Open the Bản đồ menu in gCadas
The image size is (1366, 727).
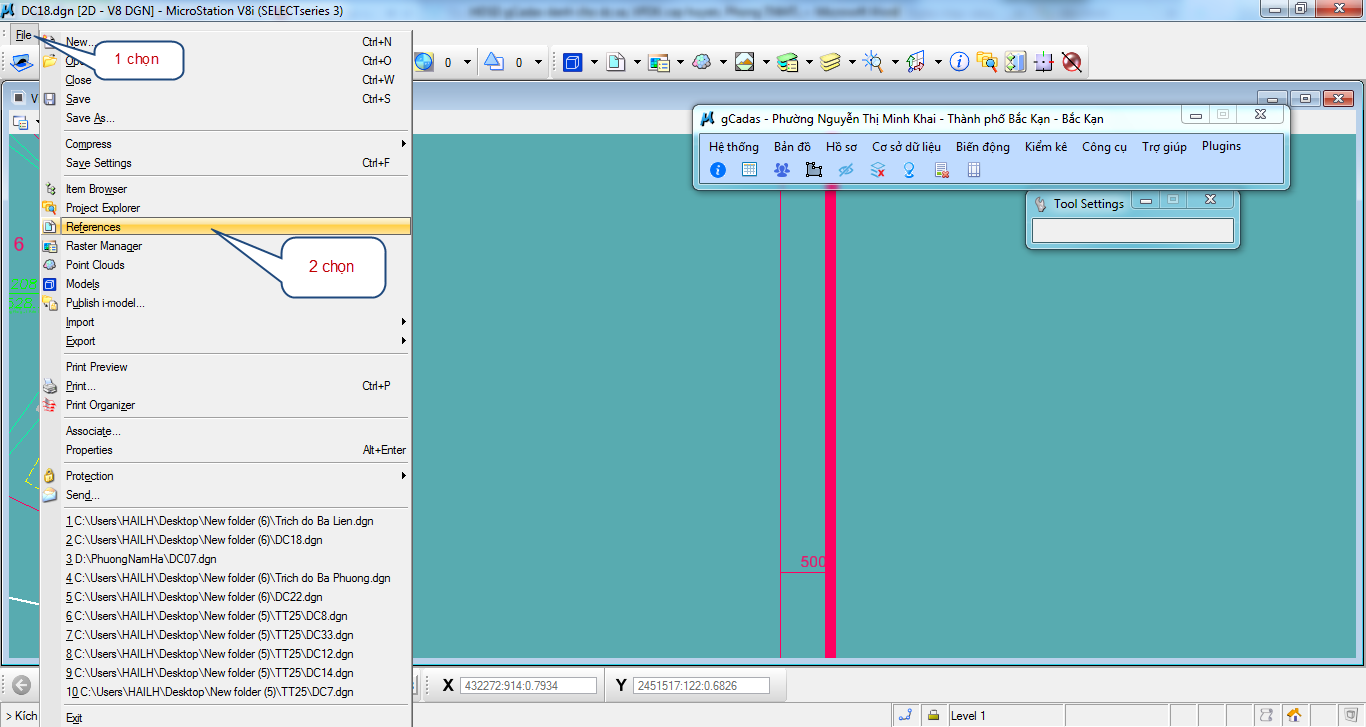click(792, 147)
